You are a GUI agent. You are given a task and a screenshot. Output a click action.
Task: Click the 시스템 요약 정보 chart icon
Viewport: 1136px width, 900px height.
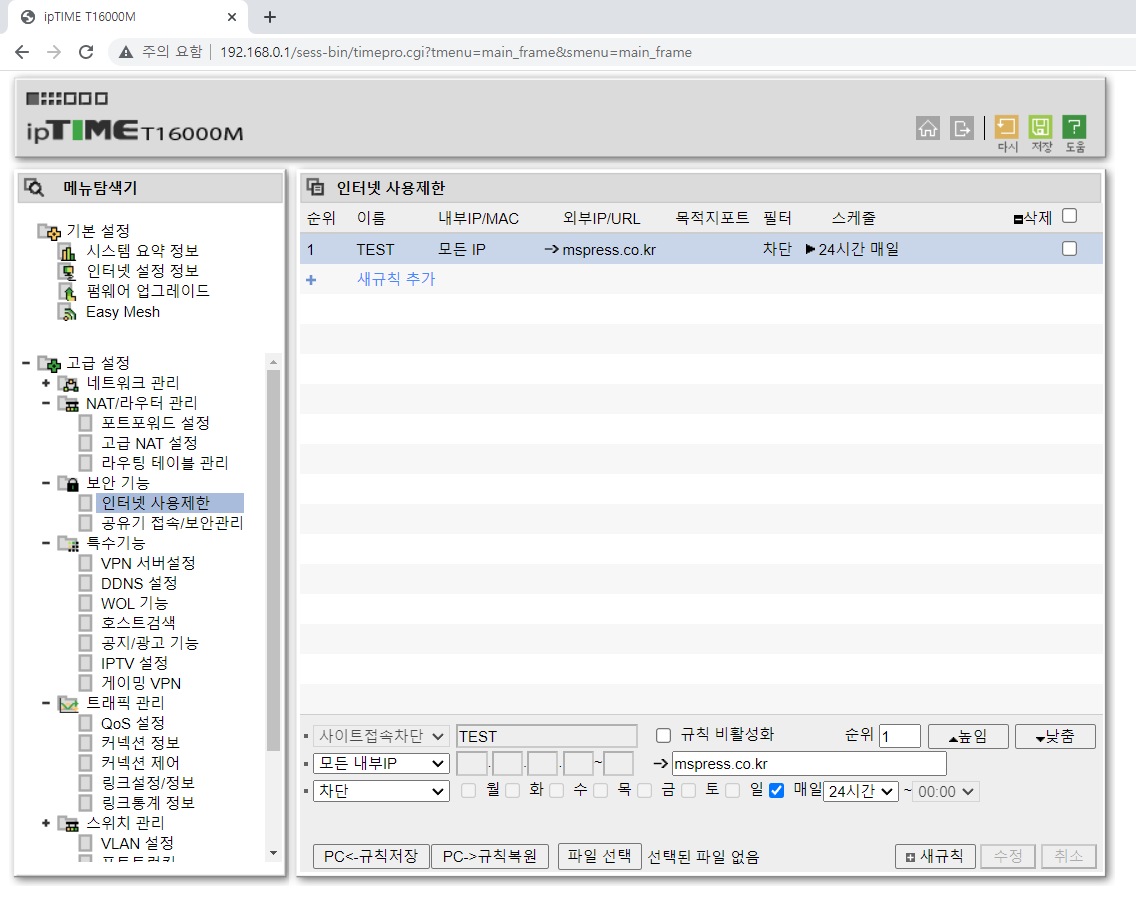(x=67, y=251)
